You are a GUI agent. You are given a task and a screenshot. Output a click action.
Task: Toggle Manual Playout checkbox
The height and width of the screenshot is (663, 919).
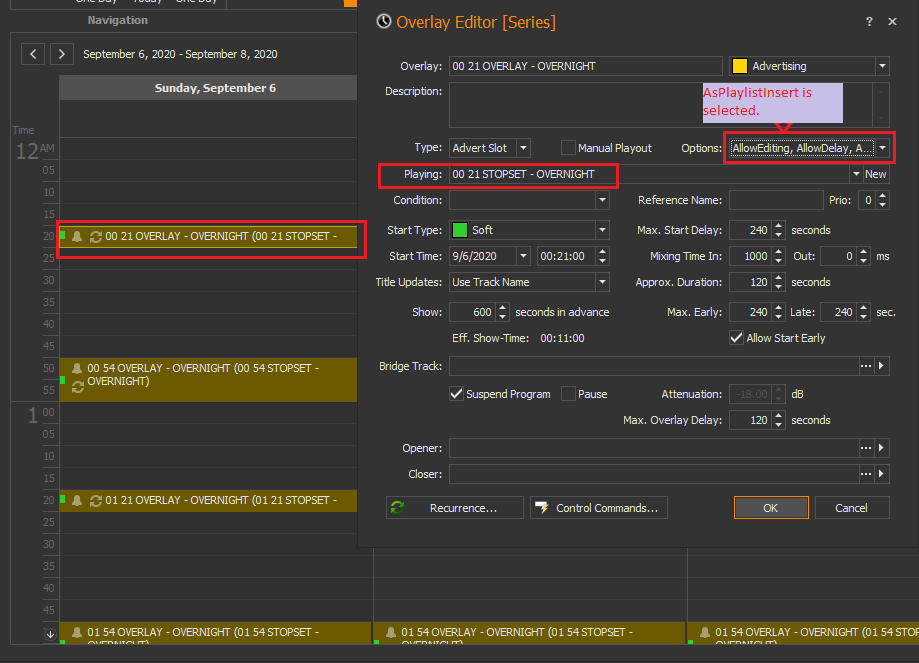point(568,148)
